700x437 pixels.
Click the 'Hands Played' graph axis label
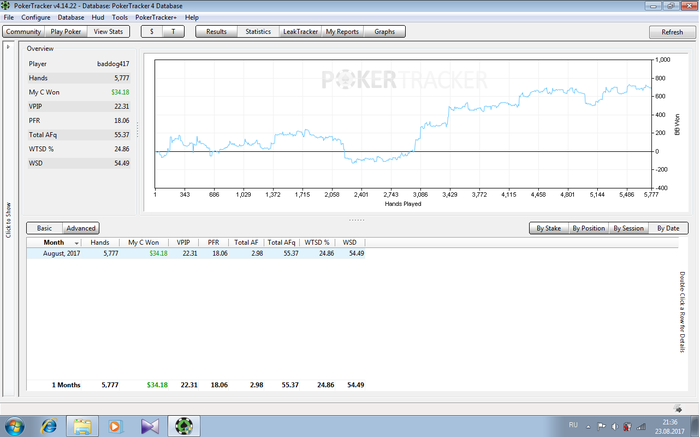coord(403,204)
